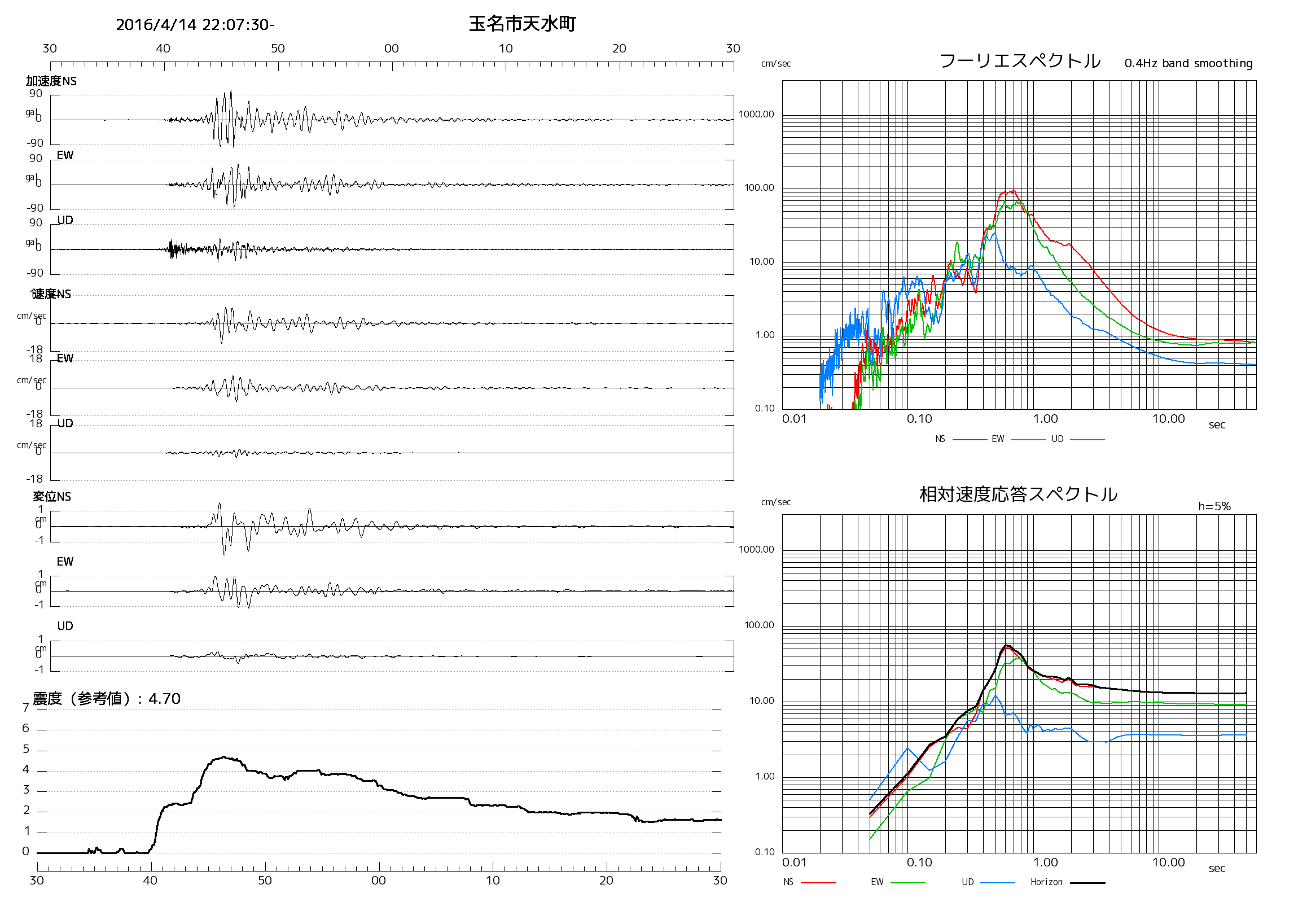Click the 速度NS waveform label
Screen dimensions: 1307x924
point(51,294)
